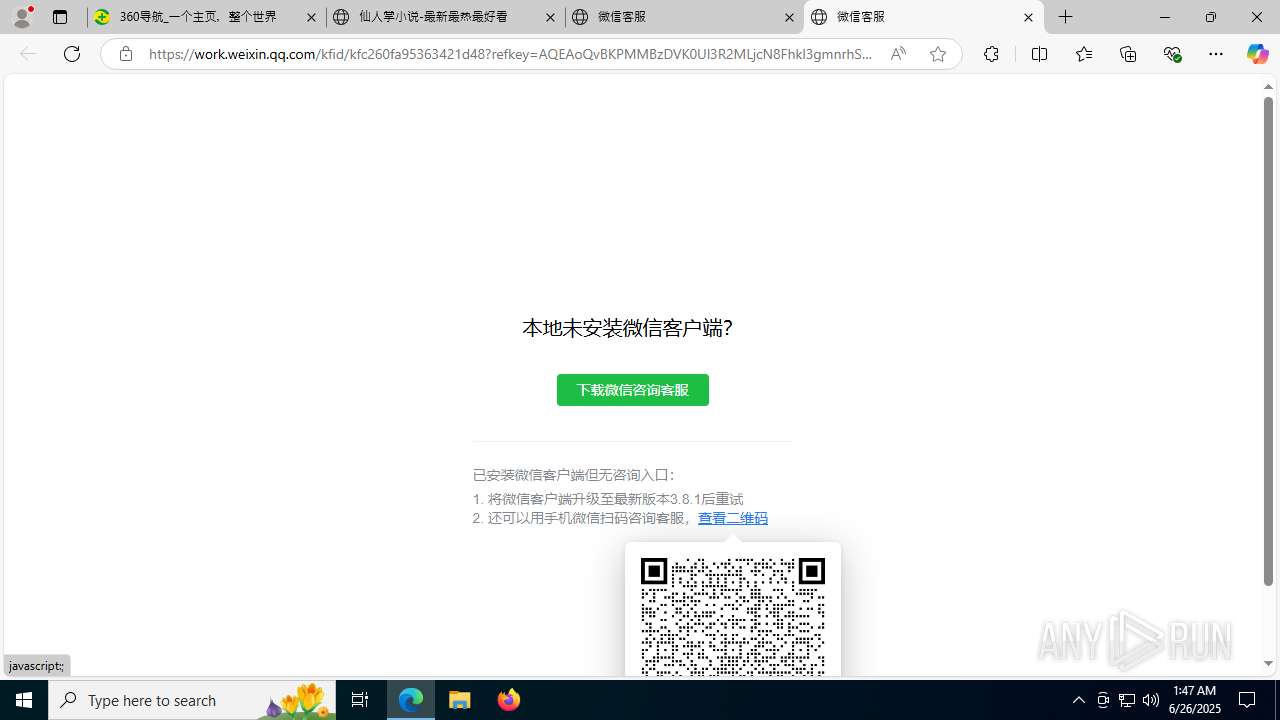Click the address bar URL field
1280x720 pixels.
[510, 54]
